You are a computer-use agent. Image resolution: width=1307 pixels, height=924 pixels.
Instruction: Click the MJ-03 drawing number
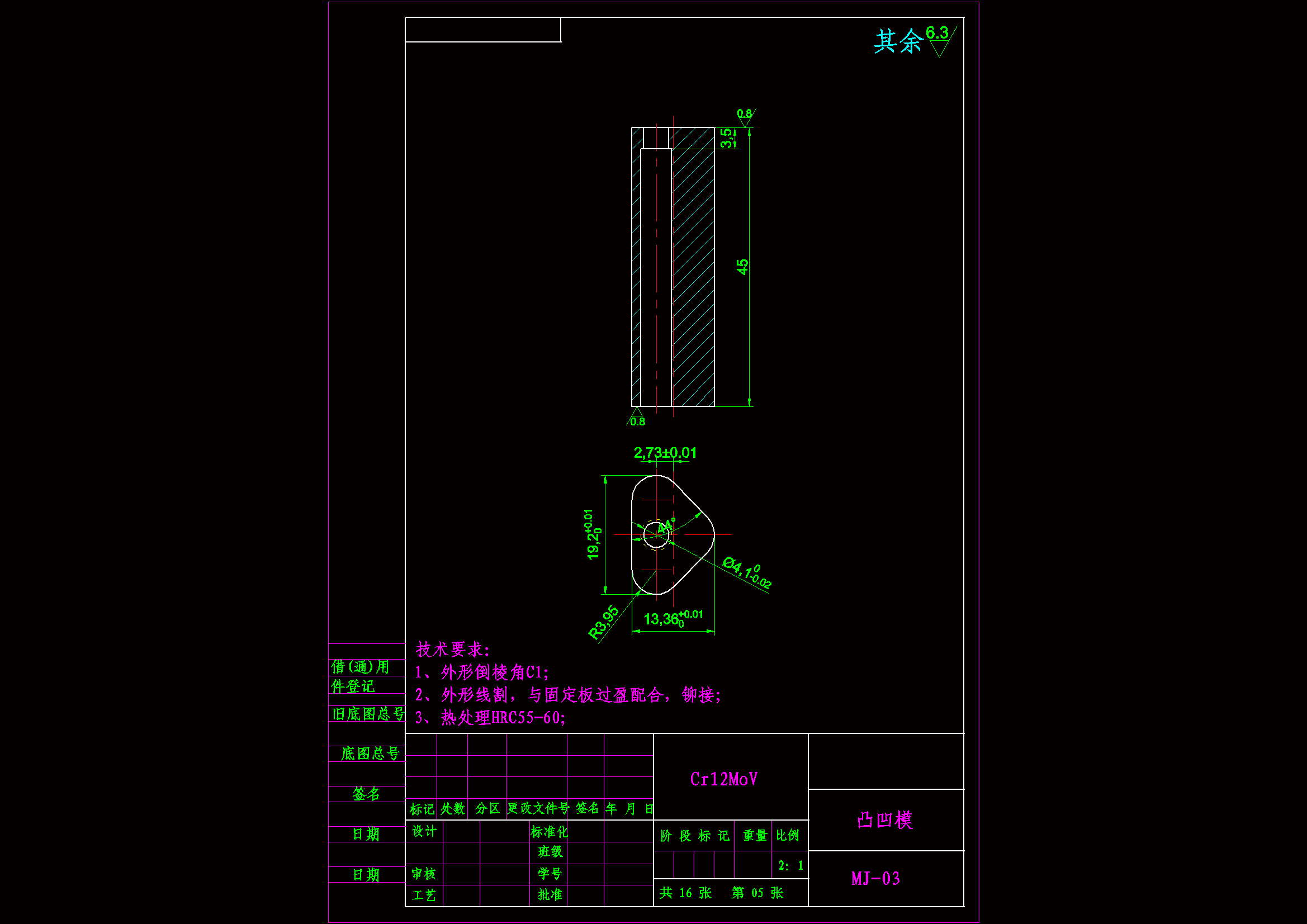point(875,879)
